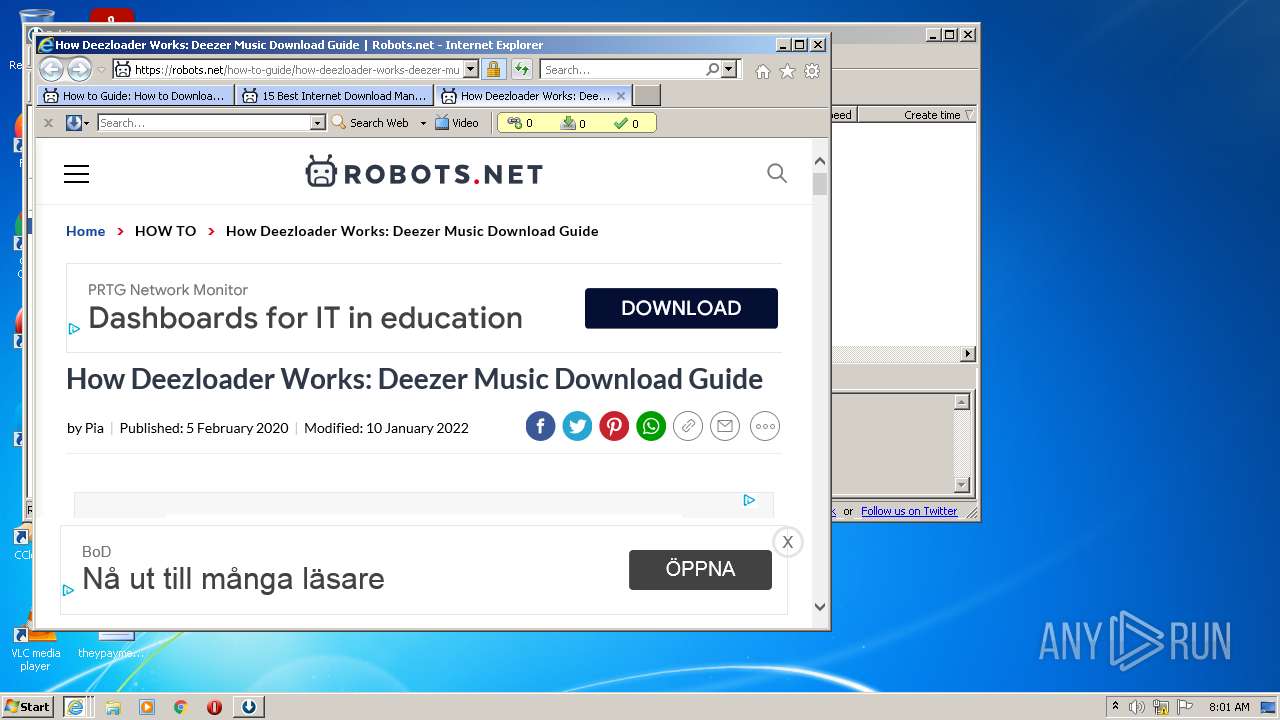Close the download toolbar with the X
The height and width of the screenshot is (720, 1280).
coord(48,123)
